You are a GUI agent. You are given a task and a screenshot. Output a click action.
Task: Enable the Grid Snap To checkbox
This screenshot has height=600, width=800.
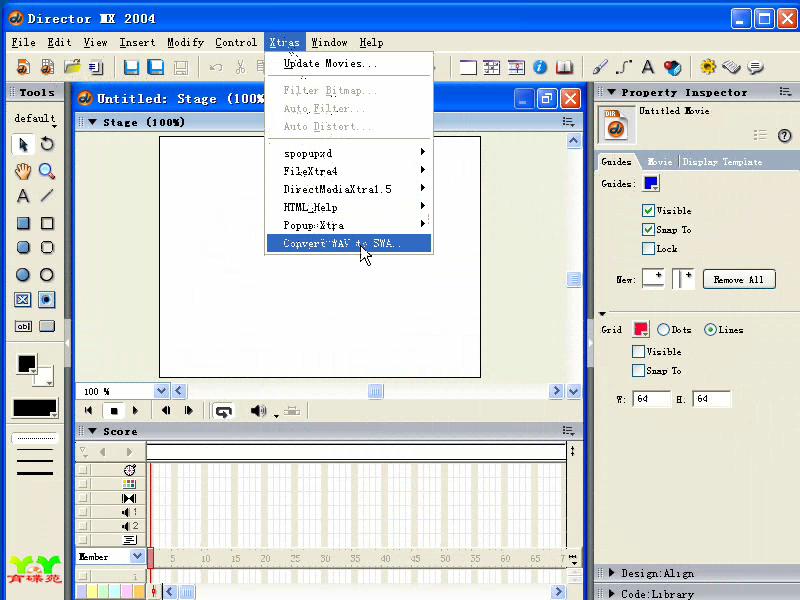click(638, 370)
